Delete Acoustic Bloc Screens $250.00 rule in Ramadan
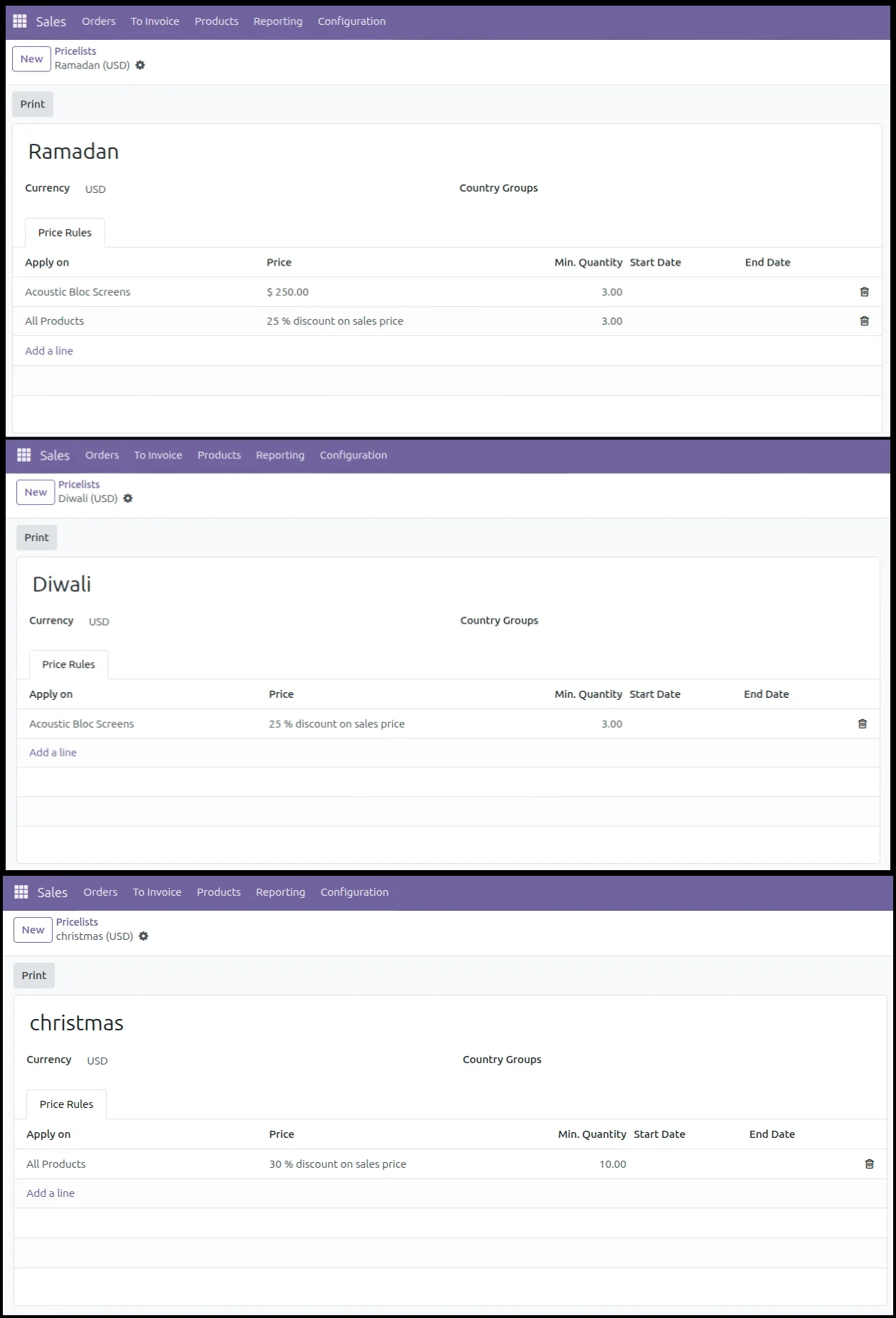This screenshot has width=896, height=1318. coord(865,292)
